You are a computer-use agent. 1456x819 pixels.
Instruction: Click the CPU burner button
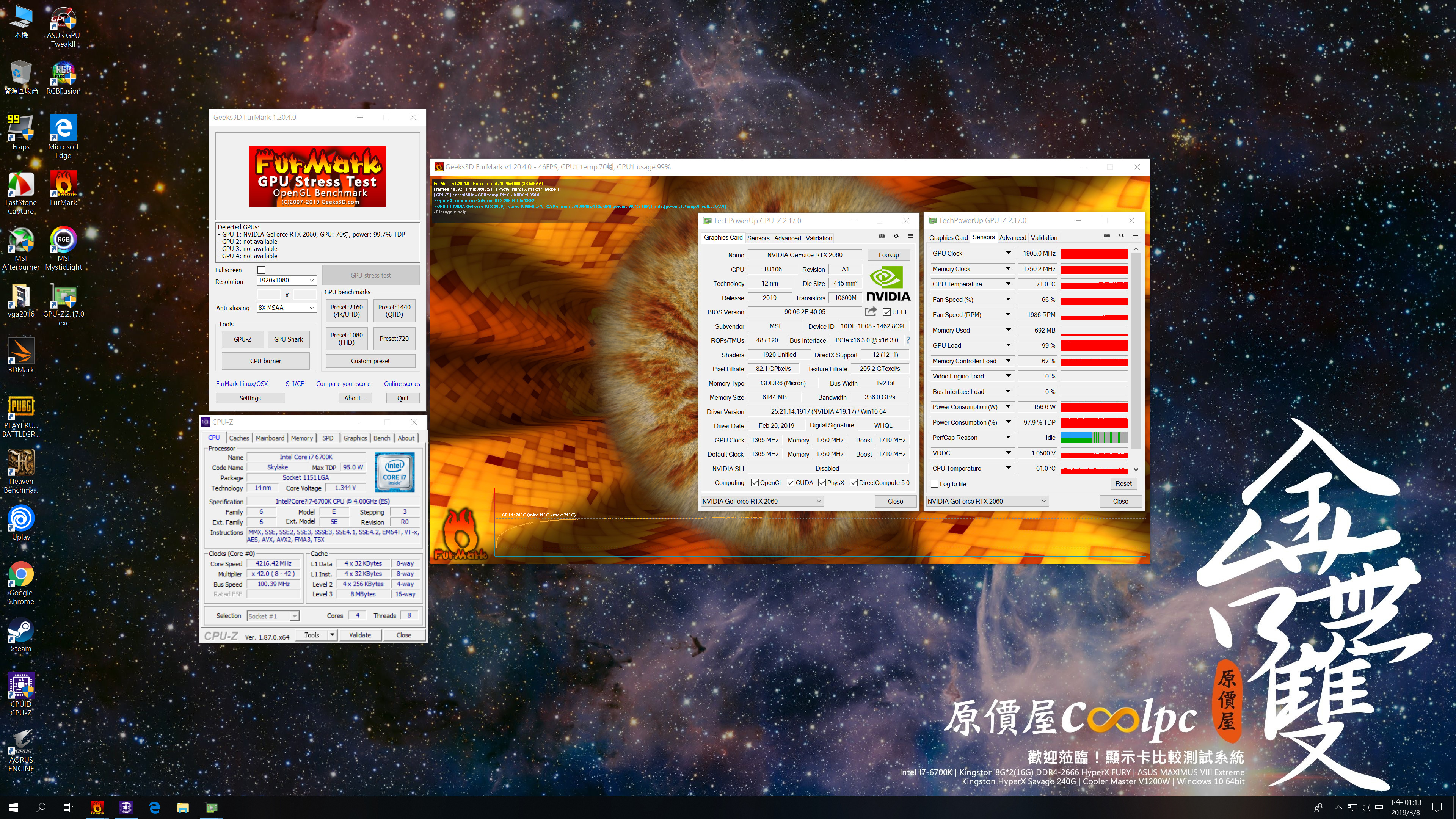(265, 361)
